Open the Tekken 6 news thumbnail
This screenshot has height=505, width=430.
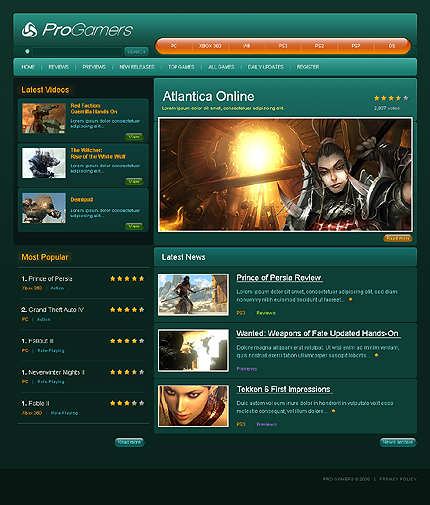coord(193,406)
